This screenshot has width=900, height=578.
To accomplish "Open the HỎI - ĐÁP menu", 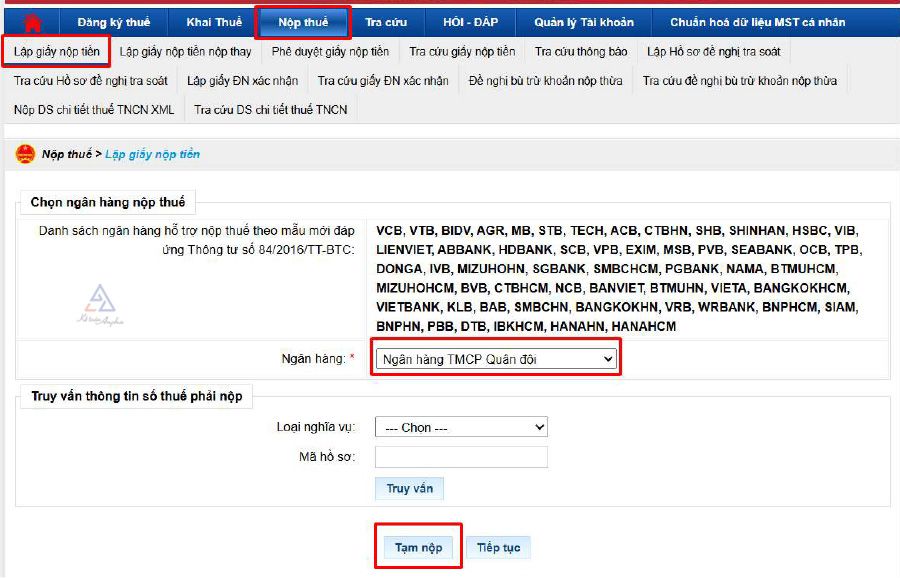I will pyautogui.click(x=470, y=22).
